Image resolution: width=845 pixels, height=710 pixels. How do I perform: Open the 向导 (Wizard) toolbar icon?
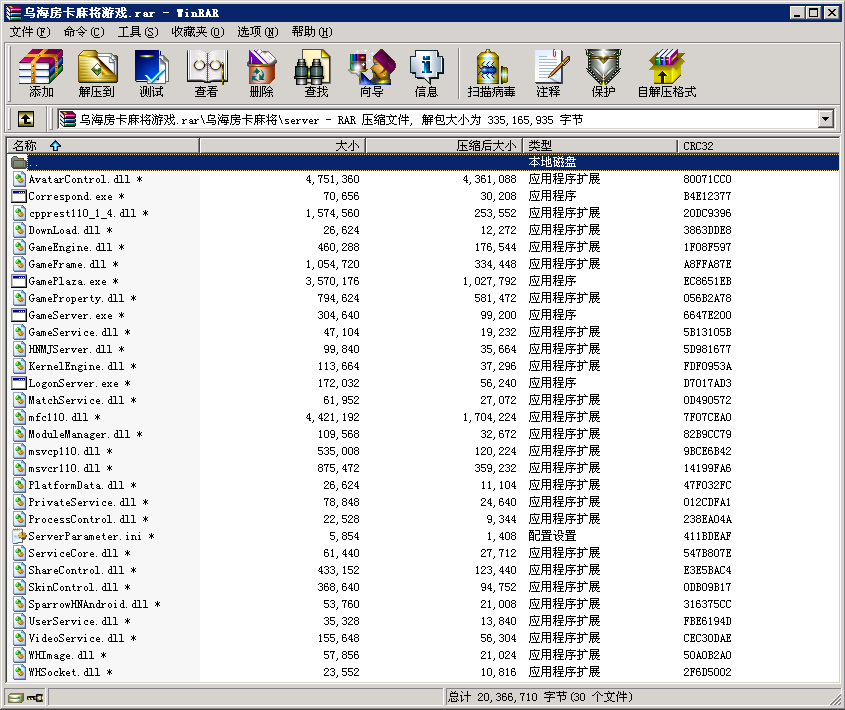click(x=371, y=74)
